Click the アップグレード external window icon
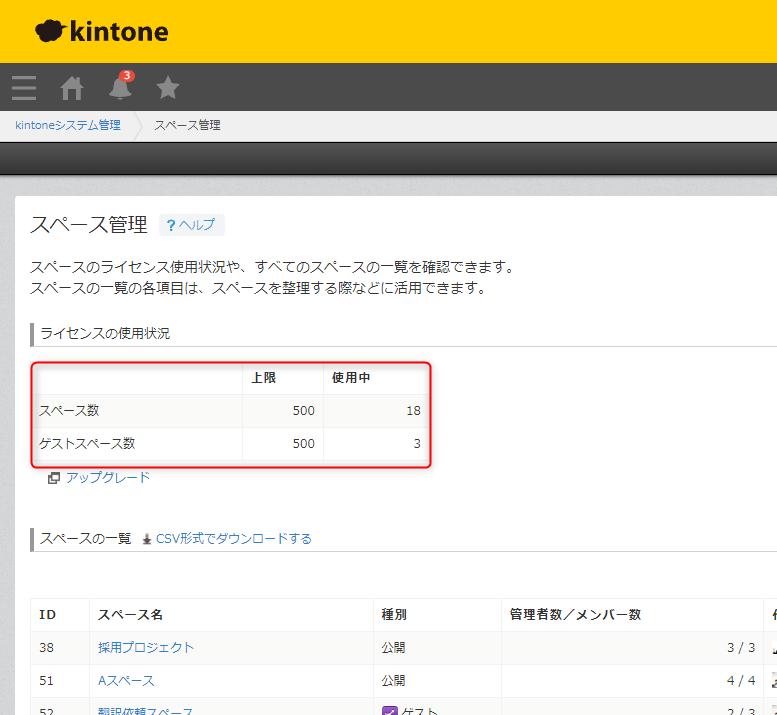The height and width of the screenshot is (715, 777). (54, 478)
